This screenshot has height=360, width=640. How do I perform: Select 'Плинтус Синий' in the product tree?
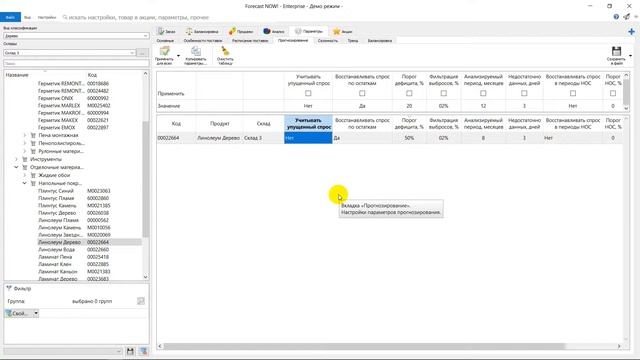pyautogui.click(x=56, y=191)
